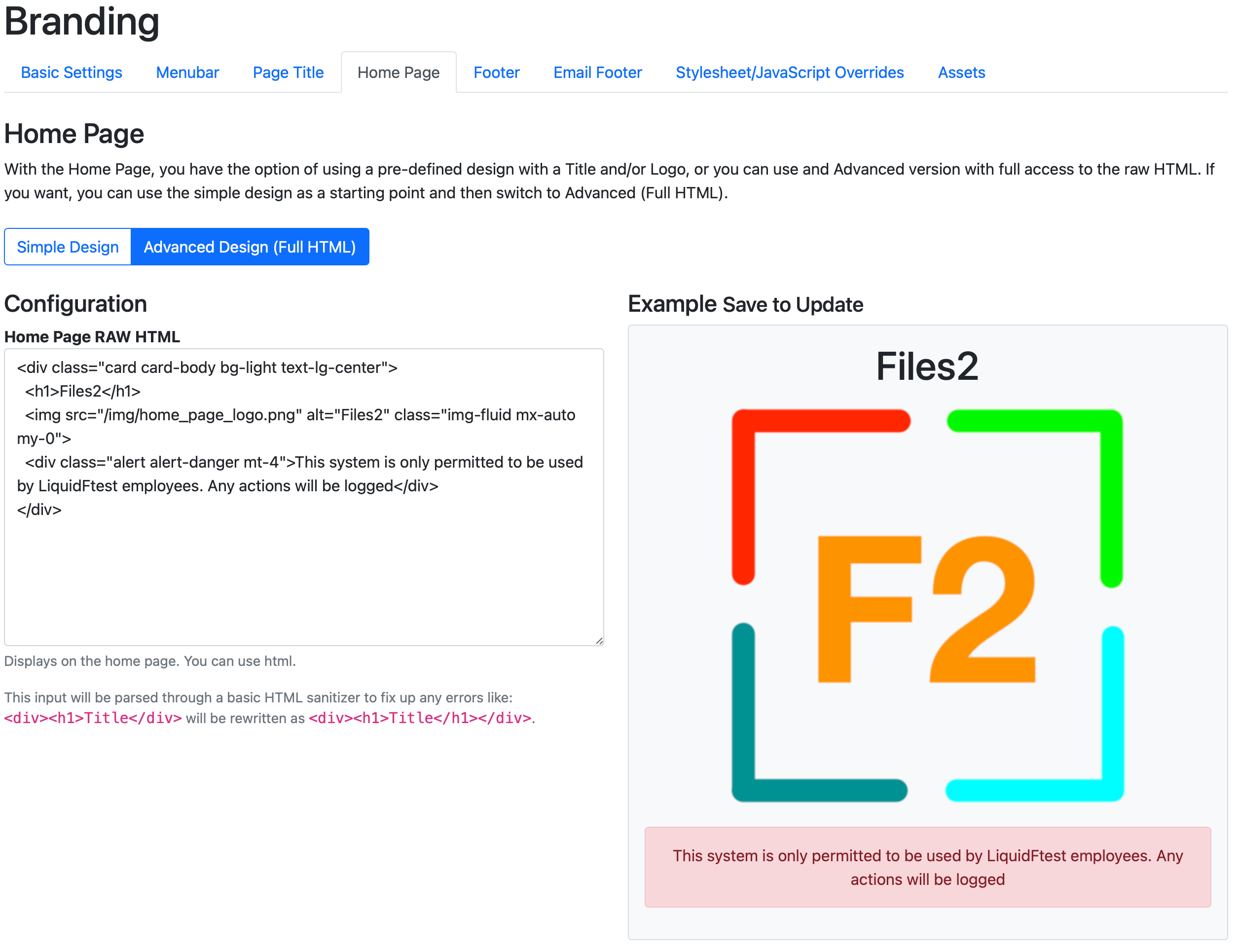Open Stylesheet/JavaScript Overrides tab

789,73
